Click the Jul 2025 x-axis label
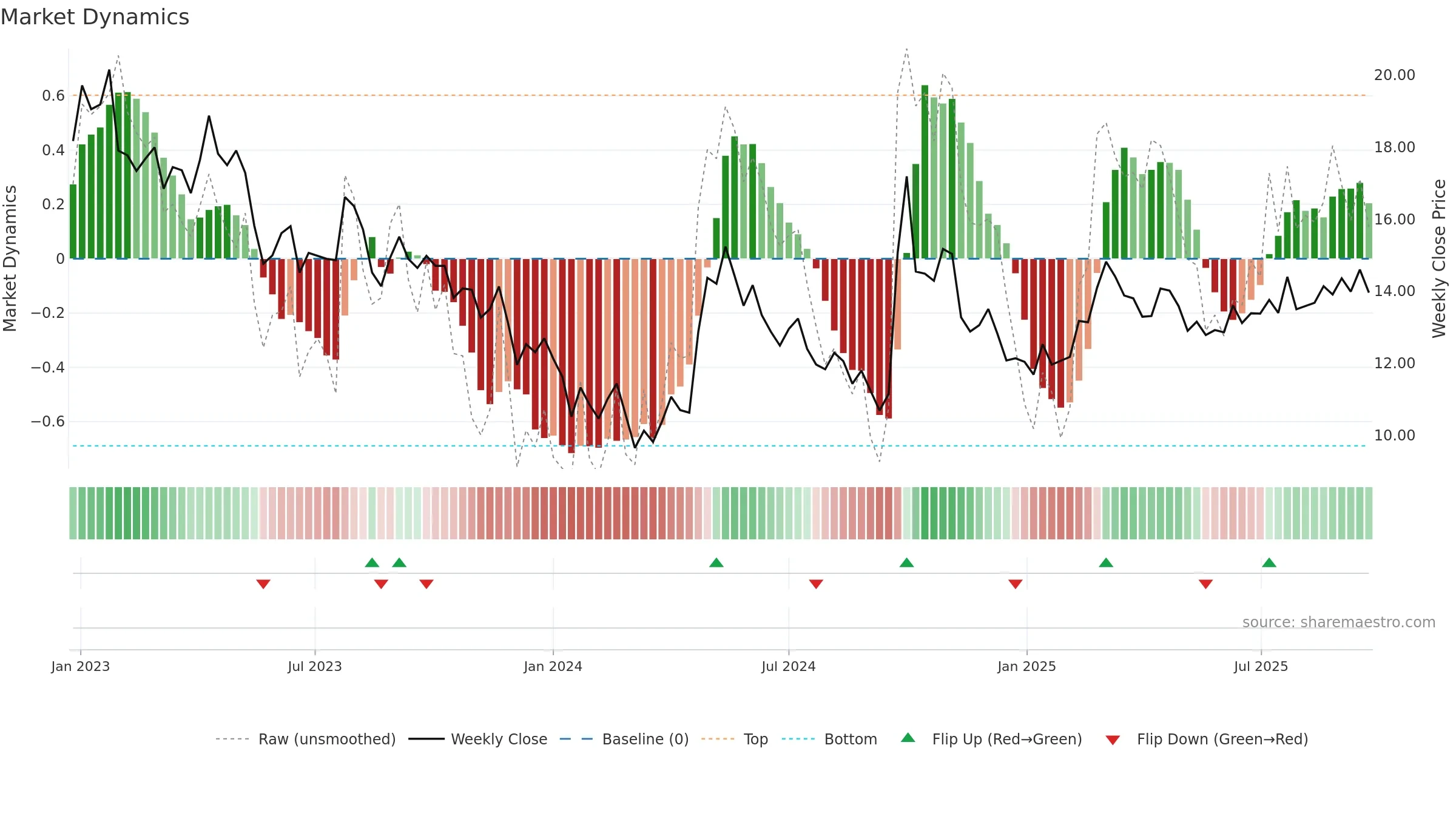Viewport: 1456px width, 819px height. tap(1261, 666)
